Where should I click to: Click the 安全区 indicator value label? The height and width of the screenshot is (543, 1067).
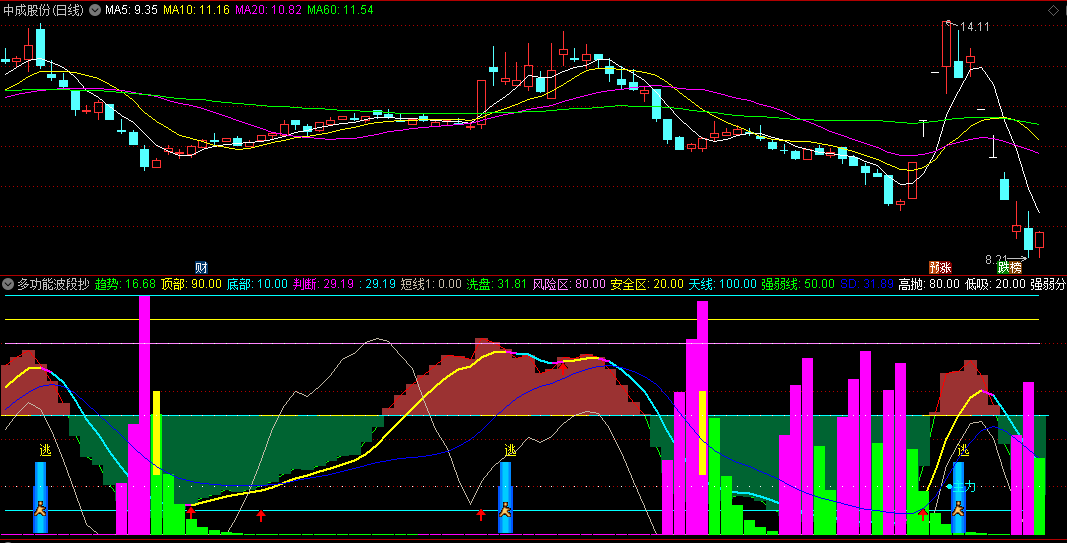click(x=647, y=284)
